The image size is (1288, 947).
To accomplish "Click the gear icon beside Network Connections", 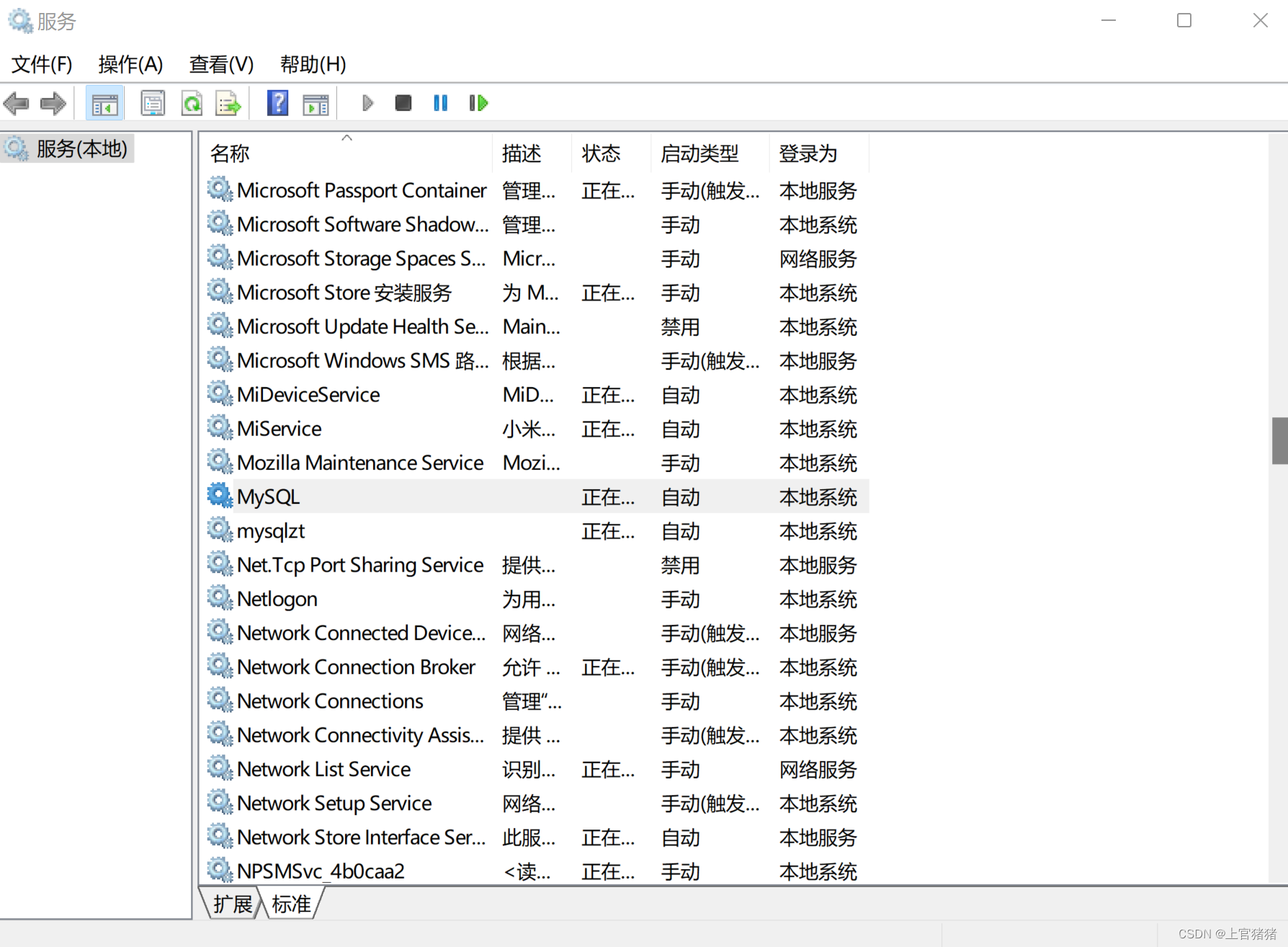I will tap(220, 700).
